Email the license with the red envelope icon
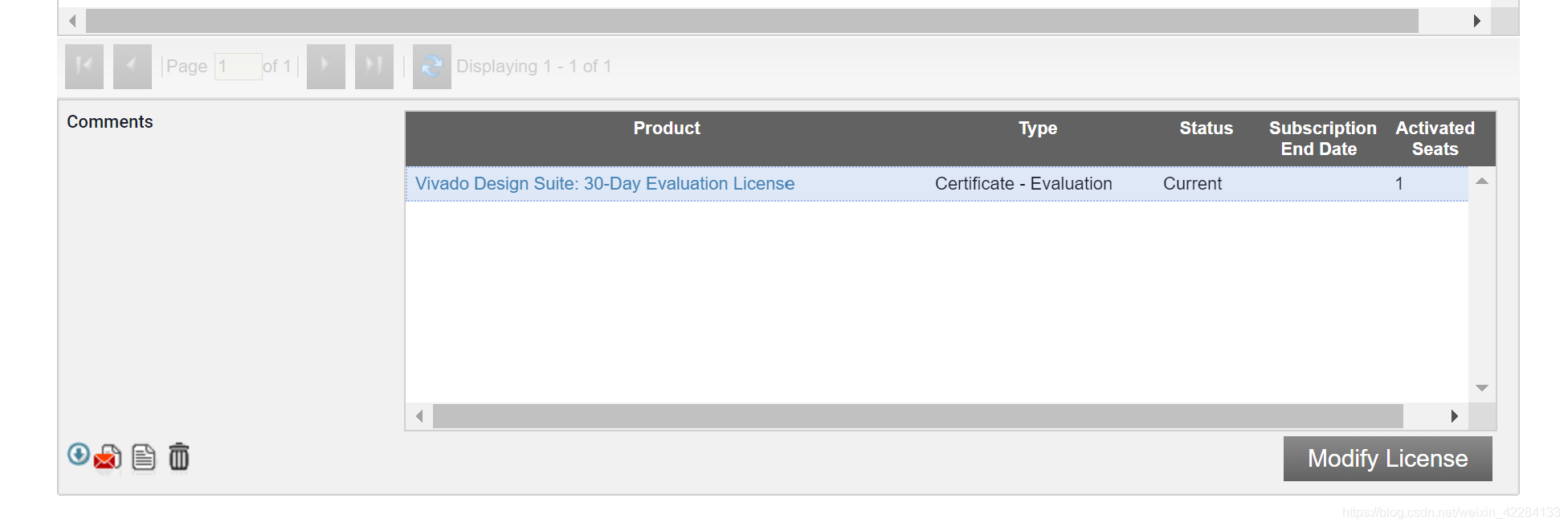Image resolution: width=1568 pixels, height=527 pixels. (108, 458)
